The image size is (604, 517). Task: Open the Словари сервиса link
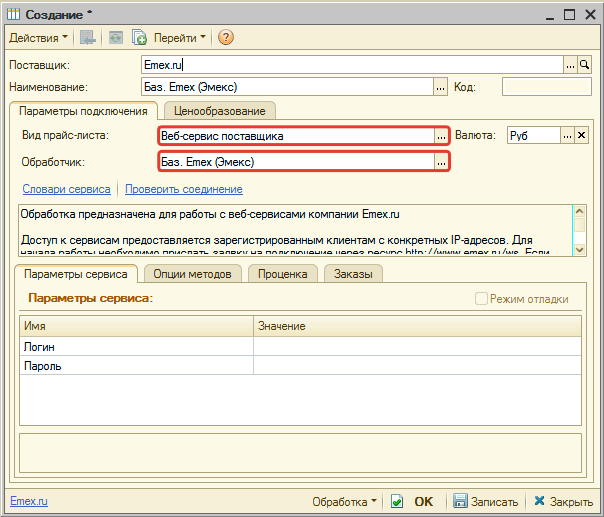(66, 189)
